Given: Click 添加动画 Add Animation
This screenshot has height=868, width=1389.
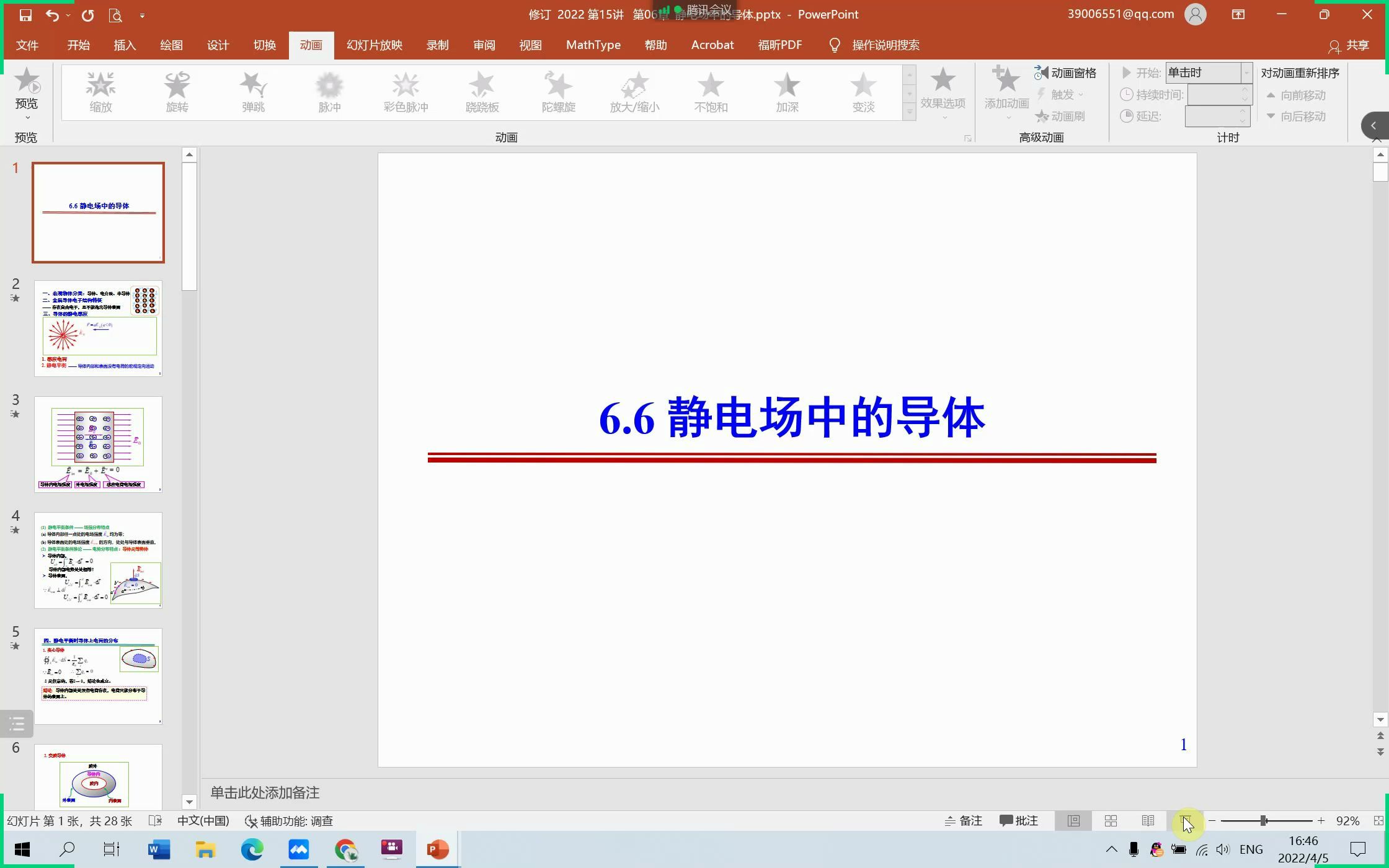Looking at the screenshot, I should click(1006, 92).
